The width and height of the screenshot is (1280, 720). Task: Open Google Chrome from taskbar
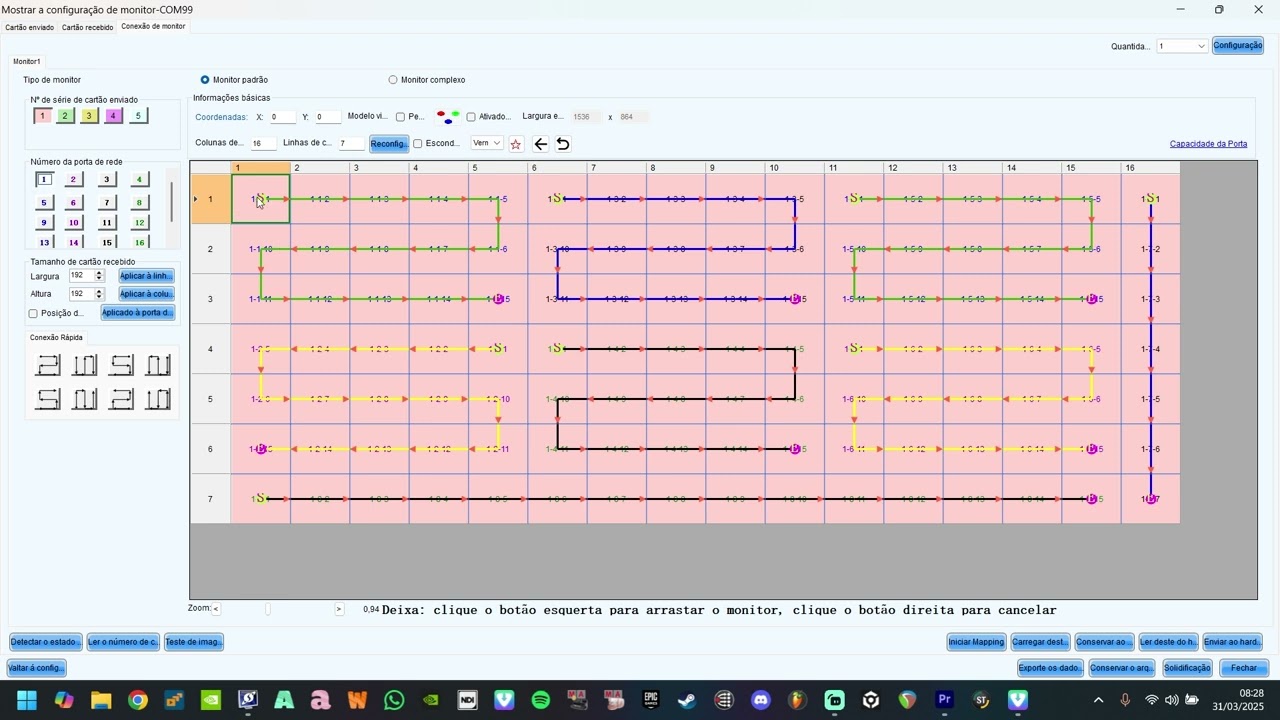coord(138,700)
